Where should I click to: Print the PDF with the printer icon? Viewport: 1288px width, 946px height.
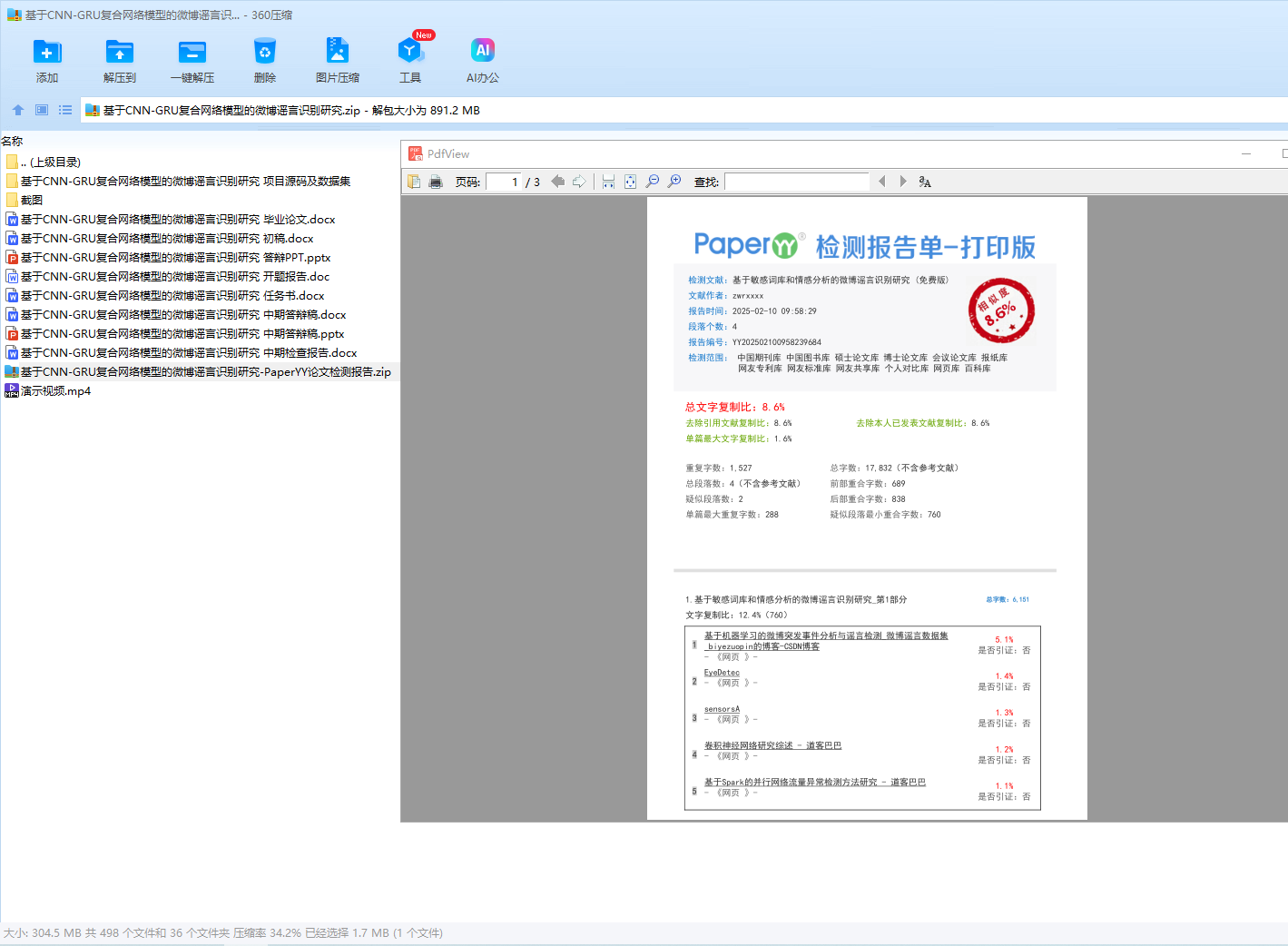[x=436, y=182]
